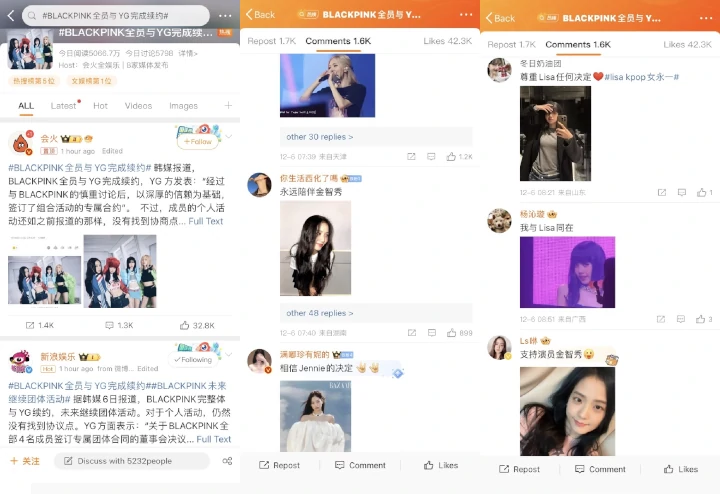Click Likes button in middle panel bottom bar
720x494 pixels.
point(441,466)
